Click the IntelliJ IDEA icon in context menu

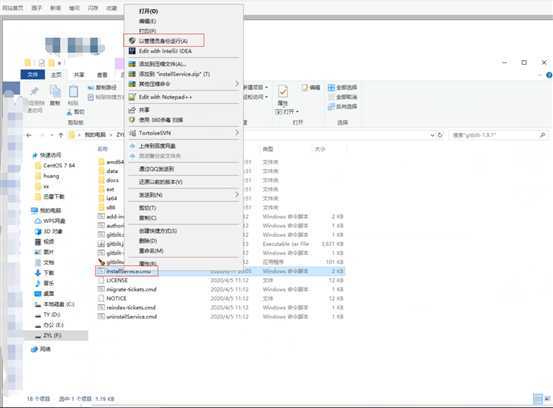pyautogui.click(x=132, y=51)
